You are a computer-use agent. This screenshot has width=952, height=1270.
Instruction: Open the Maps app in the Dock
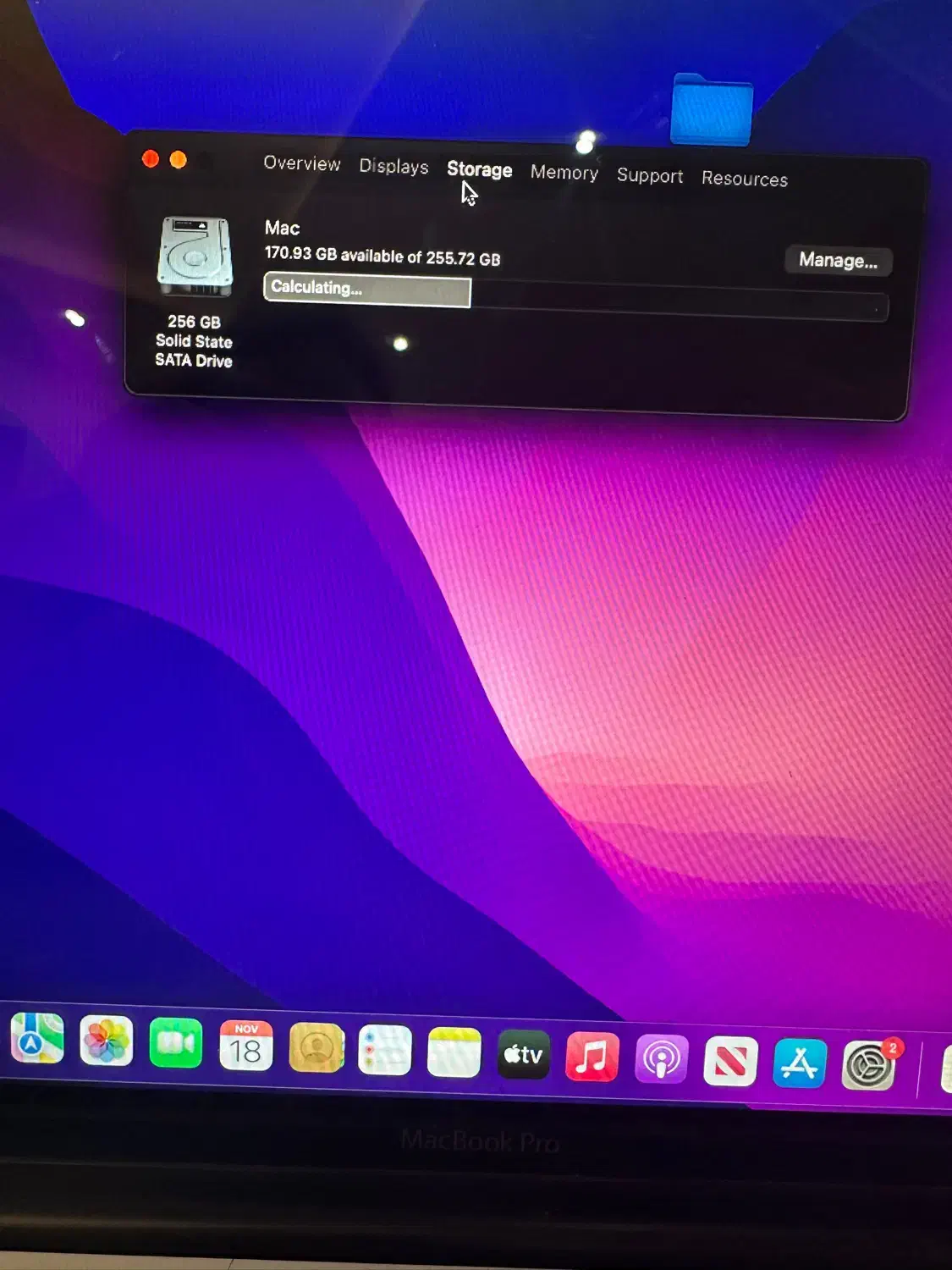36,1038
